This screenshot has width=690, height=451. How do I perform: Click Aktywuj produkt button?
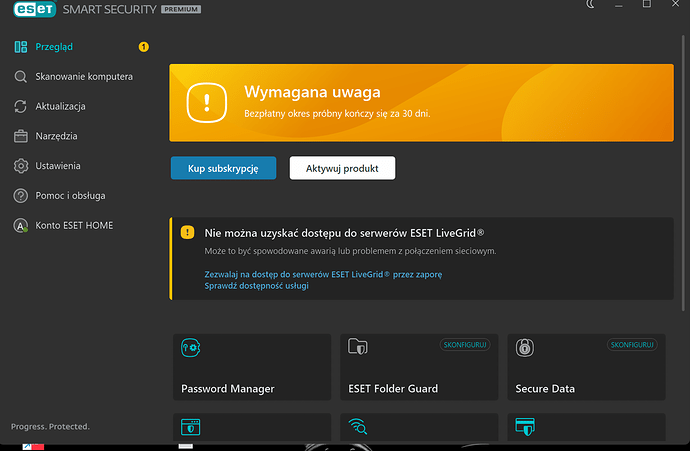click(x=342, y=168)
